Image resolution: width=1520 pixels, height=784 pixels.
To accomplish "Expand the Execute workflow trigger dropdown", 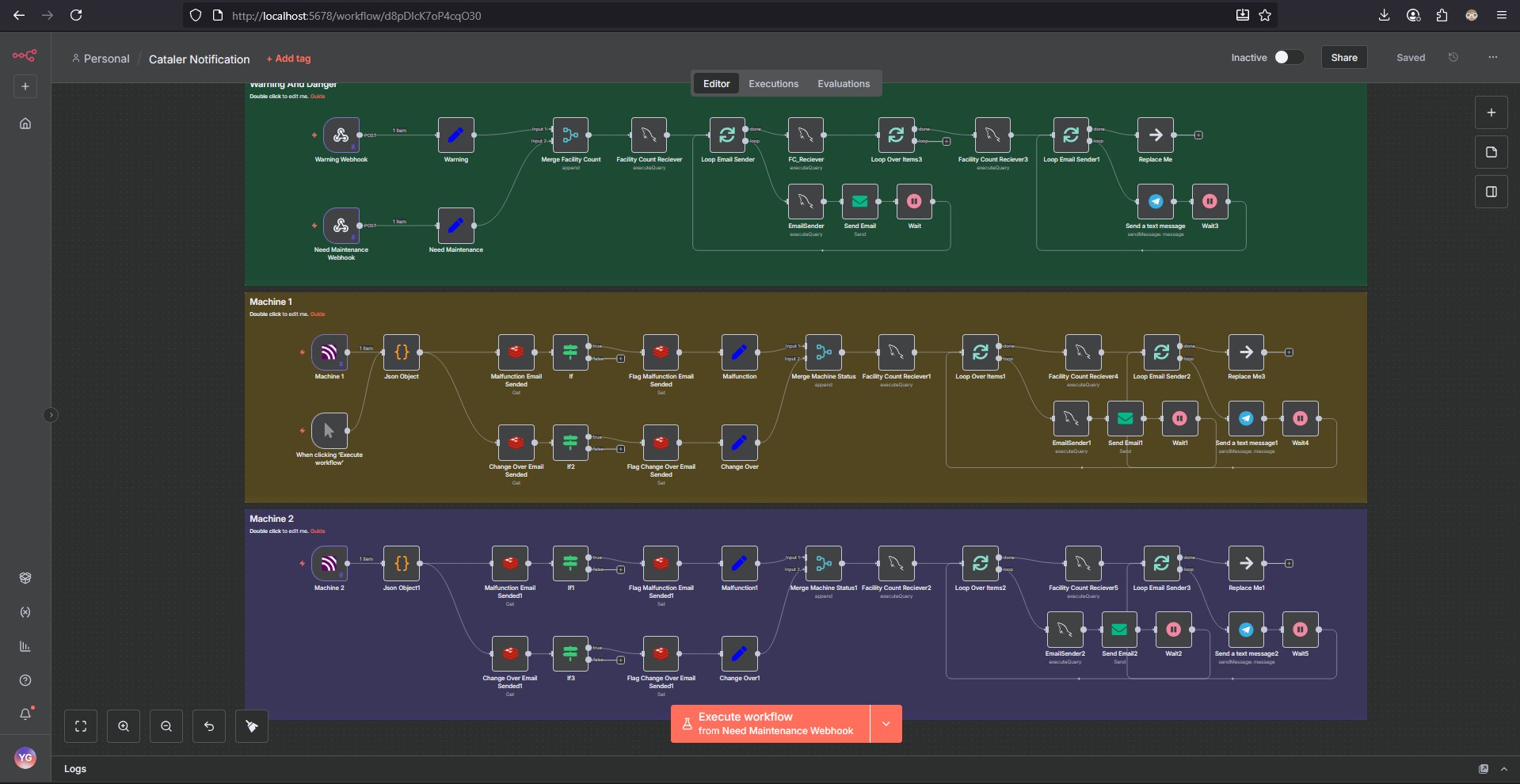I will click(x=886, y=724).
